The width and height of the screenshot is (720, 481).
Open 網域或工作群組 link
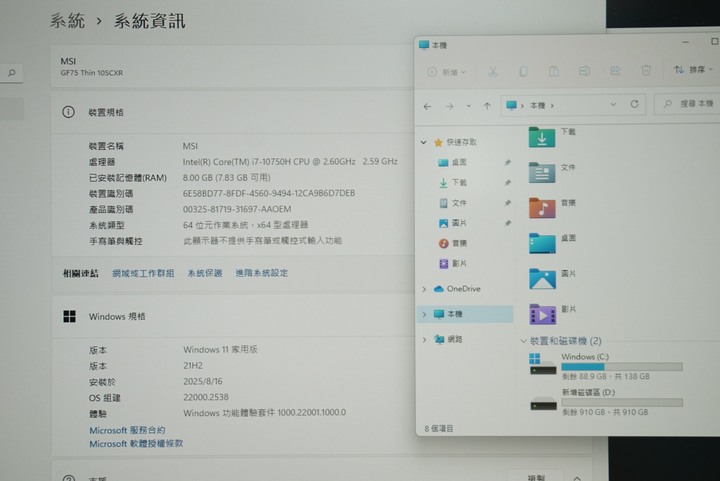coord(143,273)
